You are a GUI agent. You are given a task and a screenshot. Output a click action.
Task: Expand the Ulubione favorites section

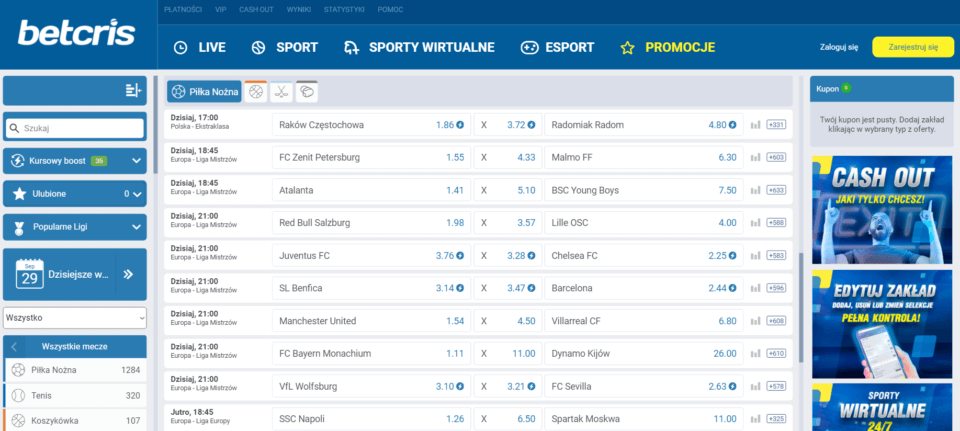point(75,194)
